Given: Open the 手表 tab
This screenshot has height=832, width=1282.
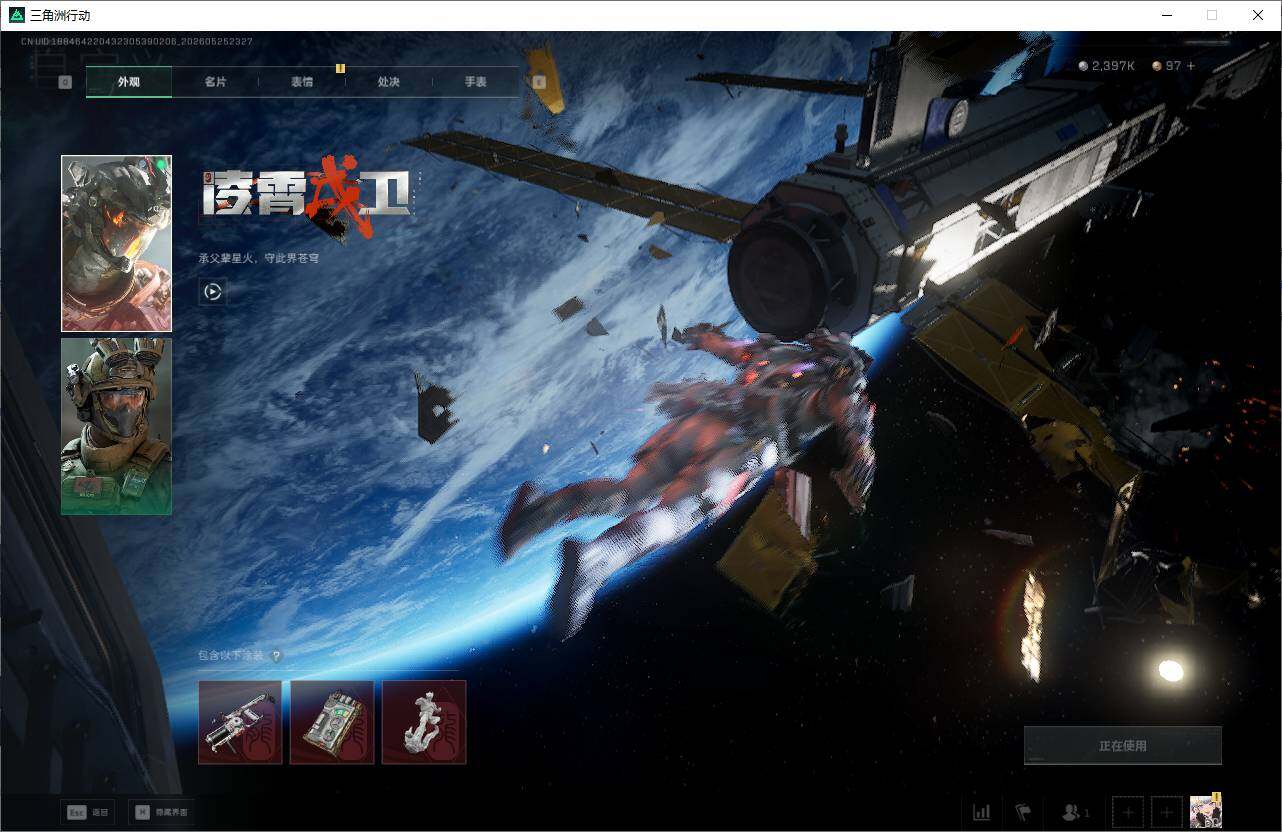Looking at the screenshot, I should pos(475,82).
